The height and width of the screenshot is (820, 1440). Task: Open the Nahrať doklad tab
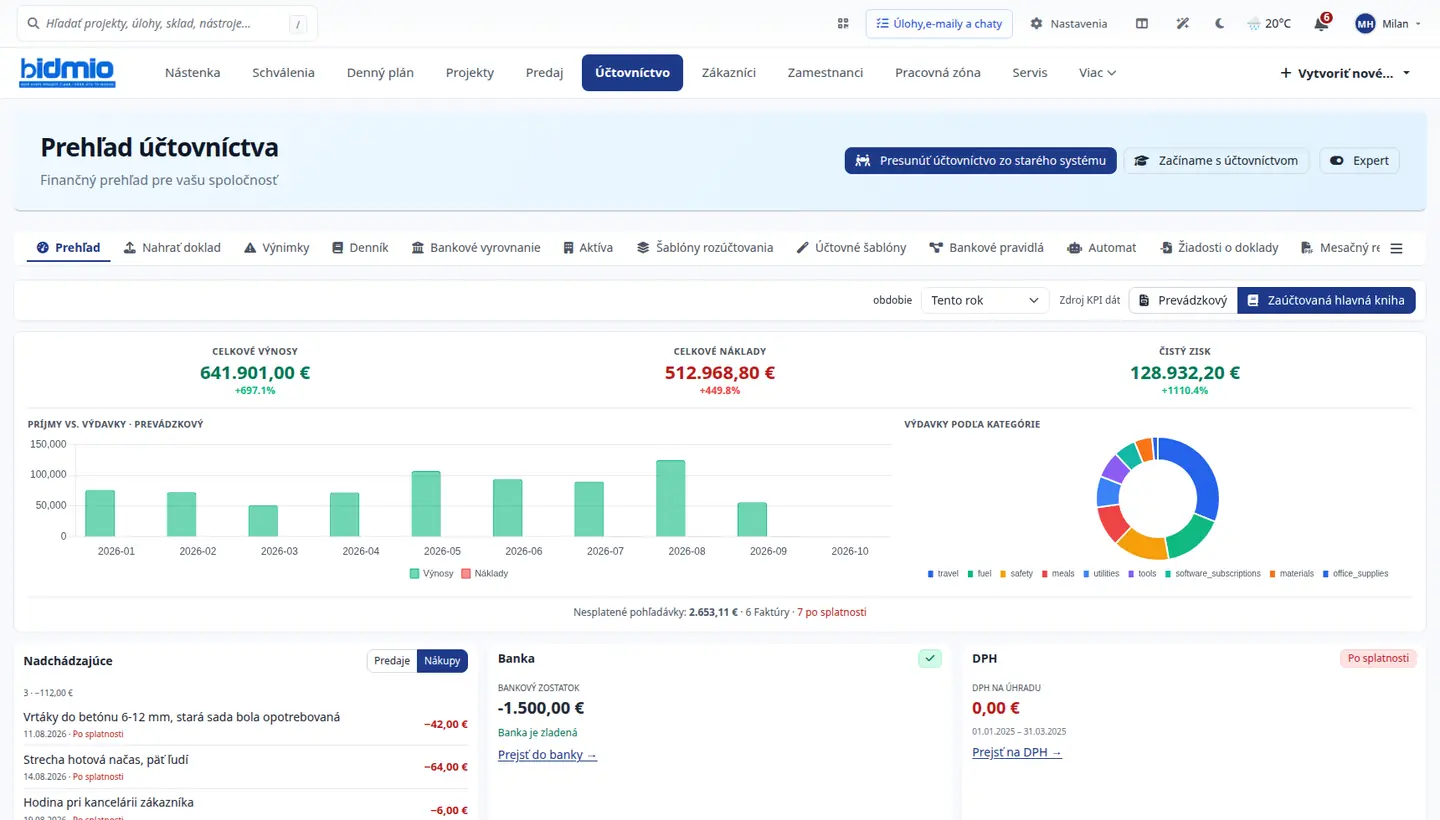172,247
